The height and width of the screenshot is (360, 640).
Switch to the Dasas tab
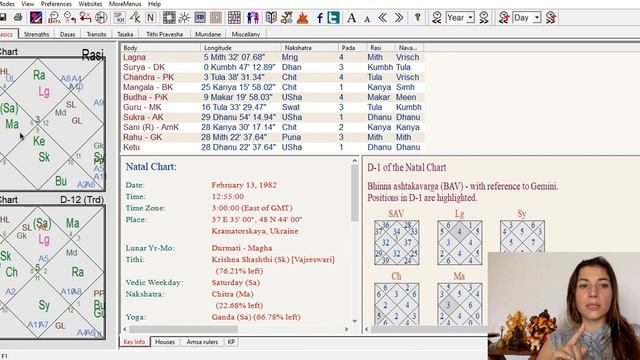tap(67, 34)
